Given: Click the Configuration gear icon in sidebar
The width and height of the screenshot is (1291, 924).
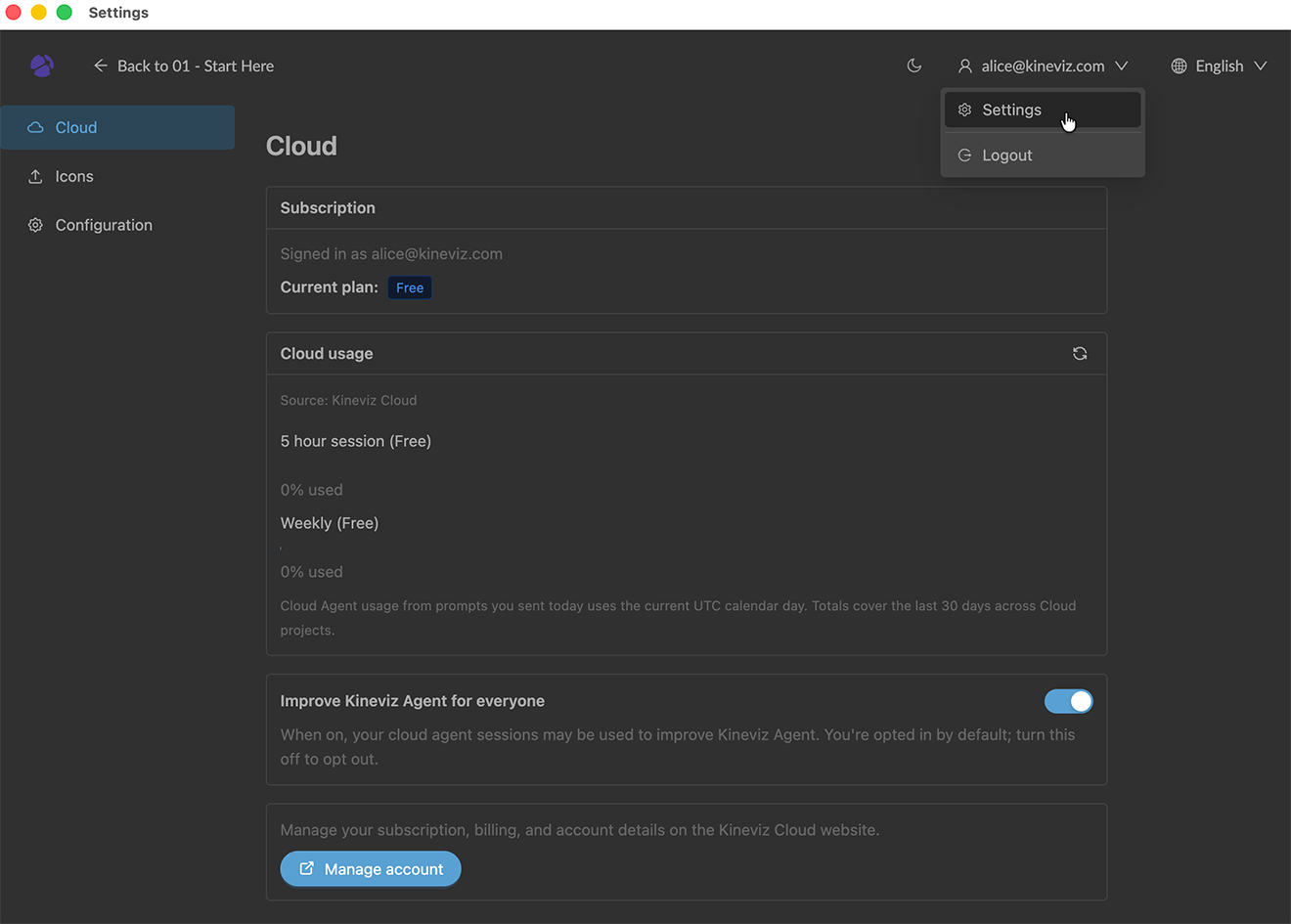Looking at the screenshot, I should 35,225.
